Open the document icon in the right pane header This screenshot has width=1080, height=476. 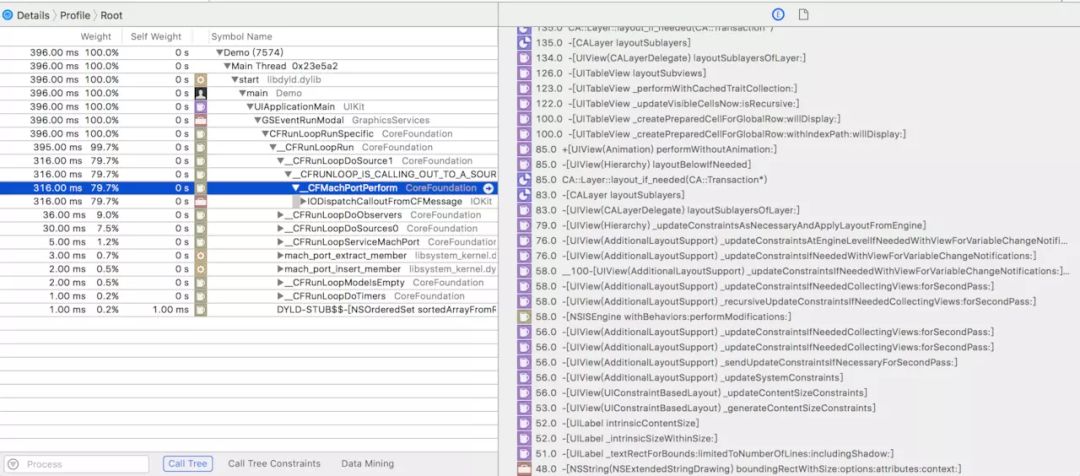point(803,14)
